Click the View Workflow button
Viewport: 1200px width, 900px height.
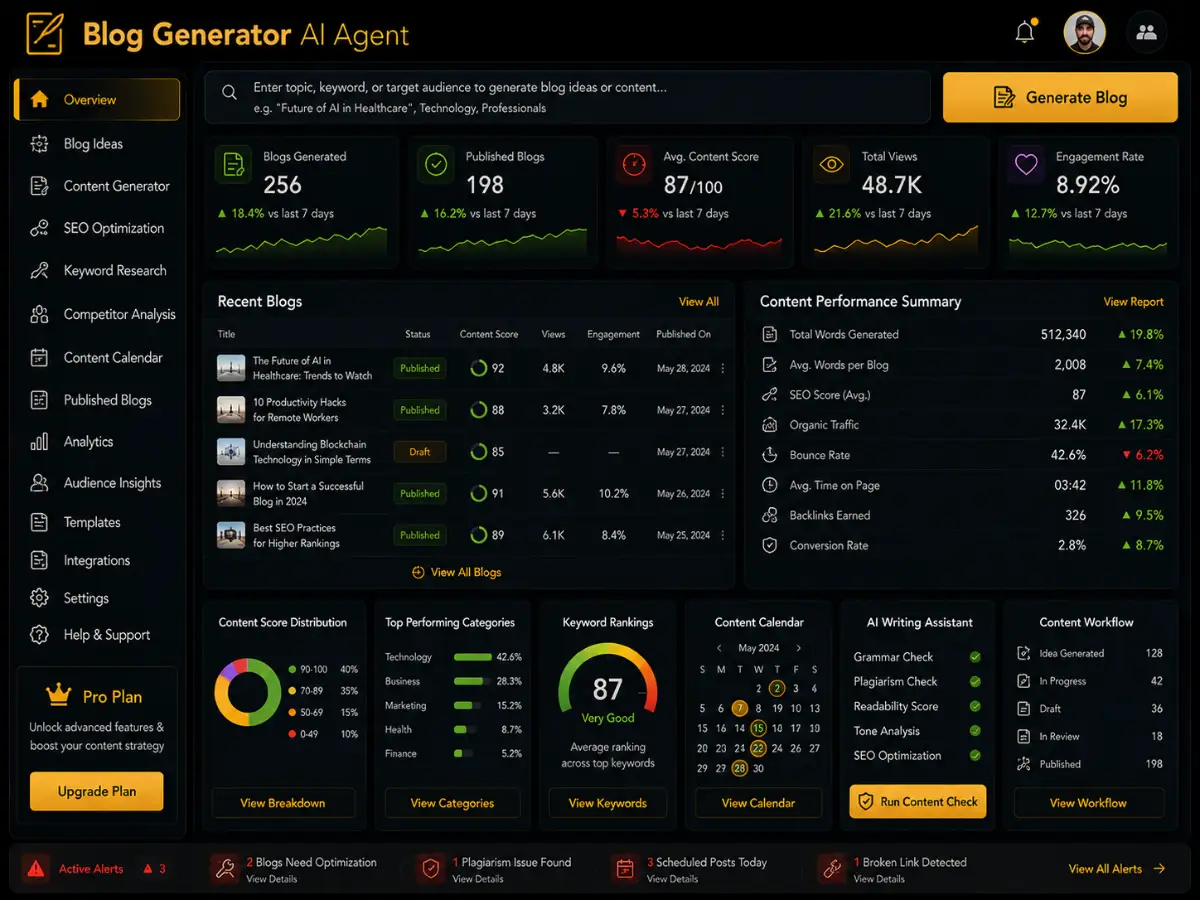[1088, 803]
